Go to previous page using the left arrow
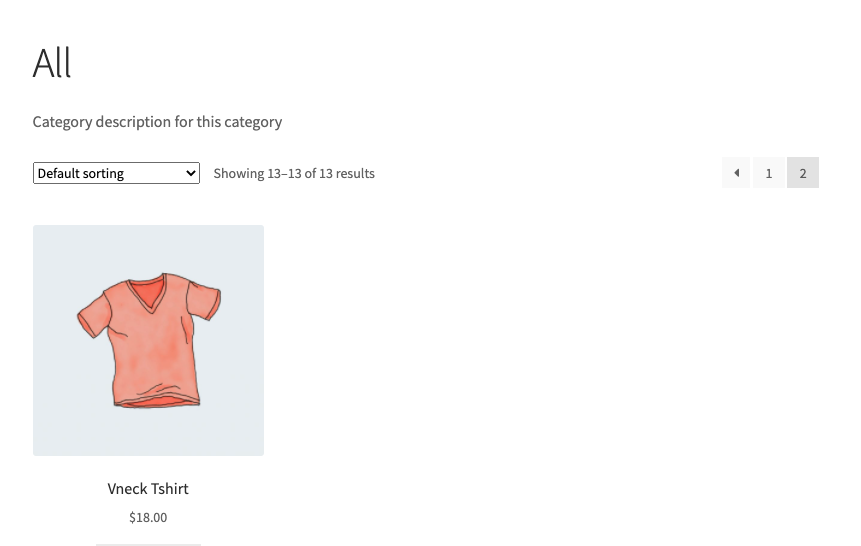Image resolution: width=861 pixels, height=546 pixels. (x=736, y=173)
